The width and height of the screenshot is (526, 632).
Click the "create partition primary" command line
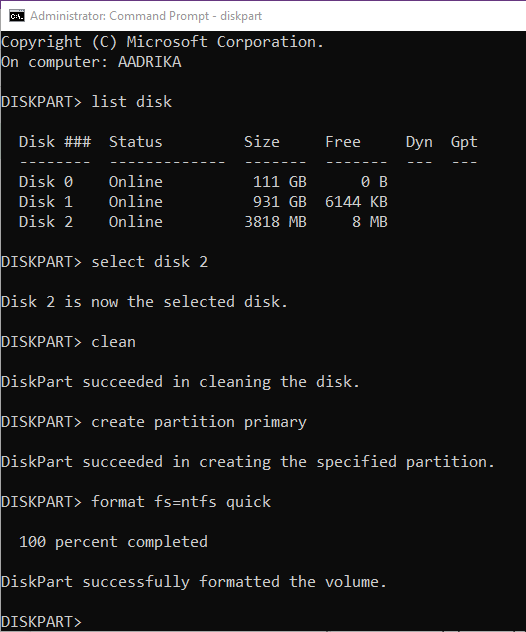tap(154, 422)
